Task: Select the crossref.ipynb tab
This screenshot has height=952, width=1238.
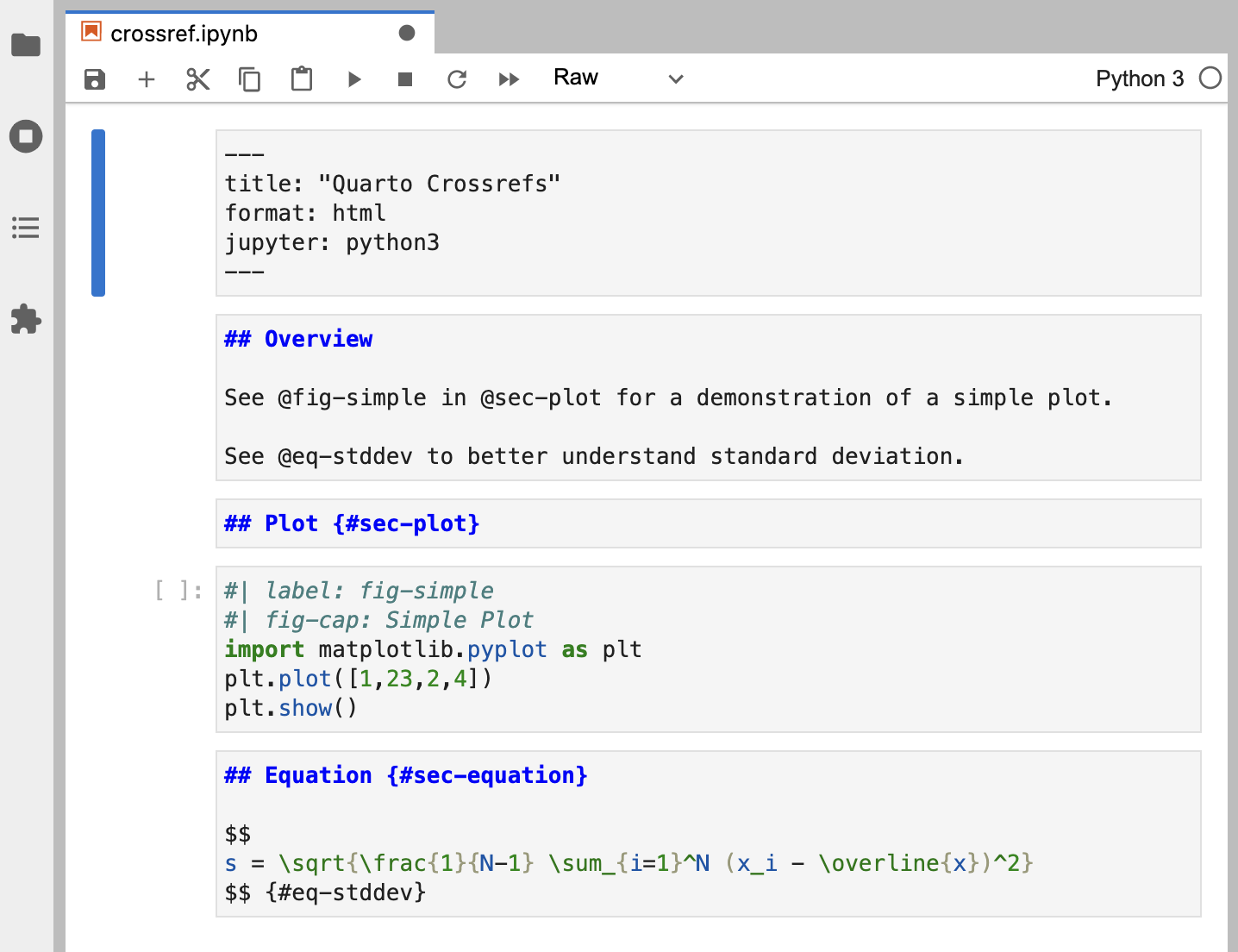Action: click(x=184, y=34)
